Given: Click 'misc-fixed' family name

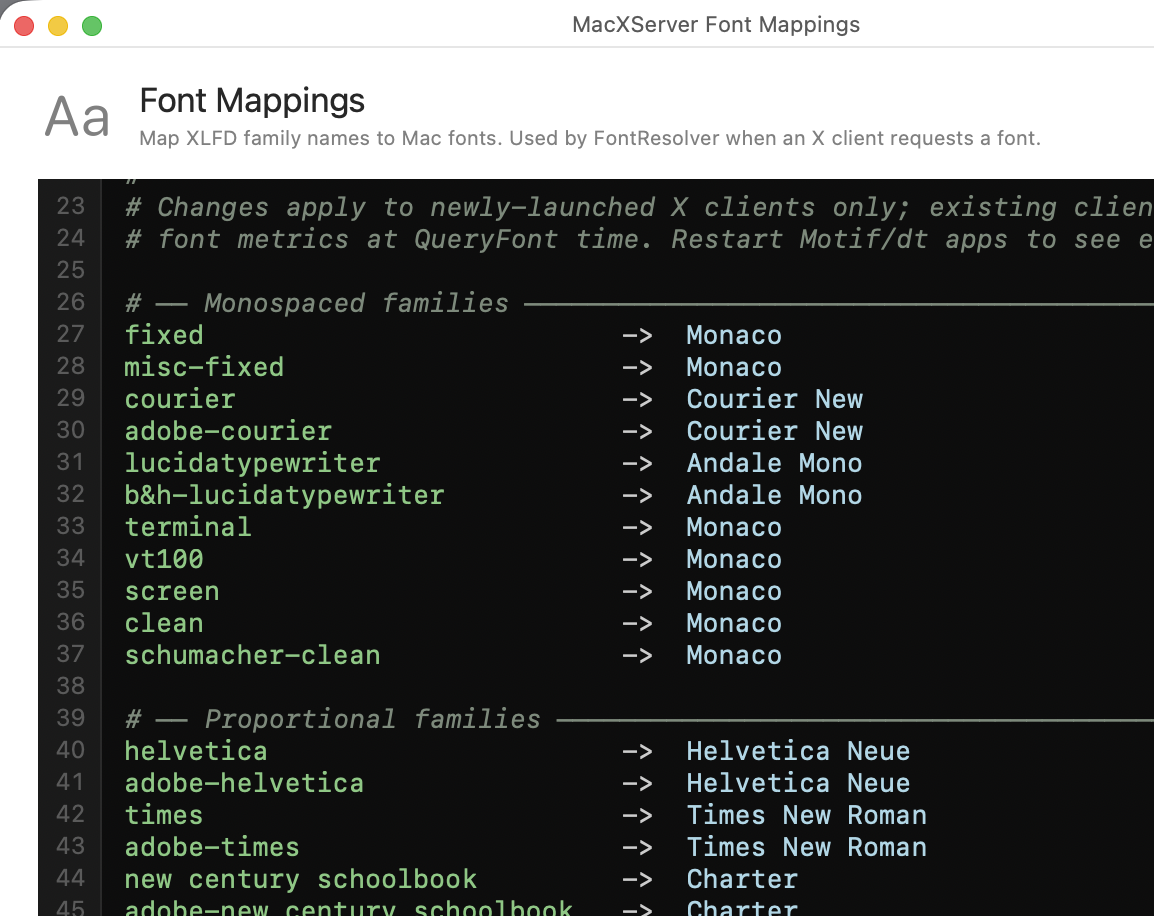Looking at the screenshot, I should (204, 367).
